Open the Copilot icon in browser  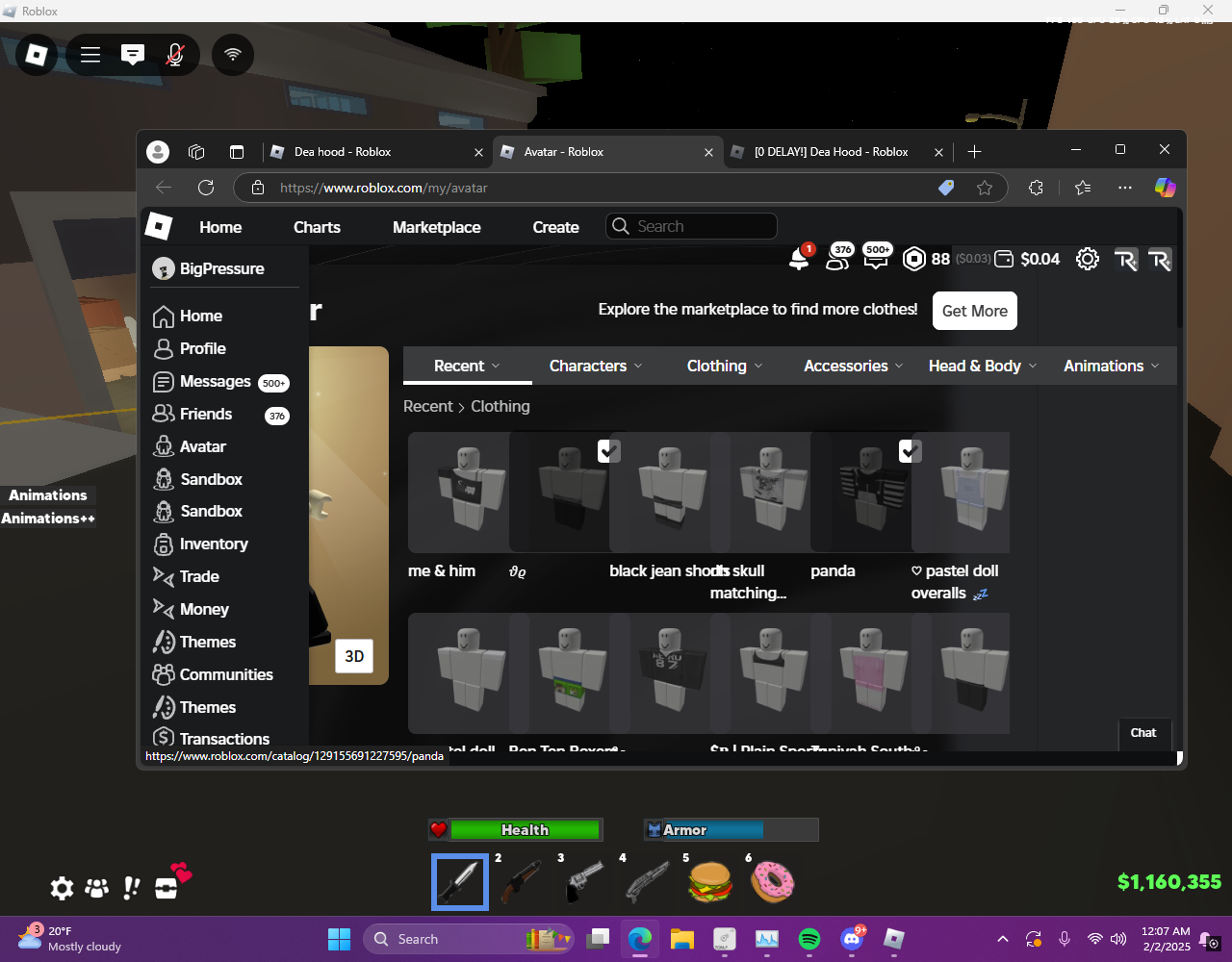[x=1166, y=188]
